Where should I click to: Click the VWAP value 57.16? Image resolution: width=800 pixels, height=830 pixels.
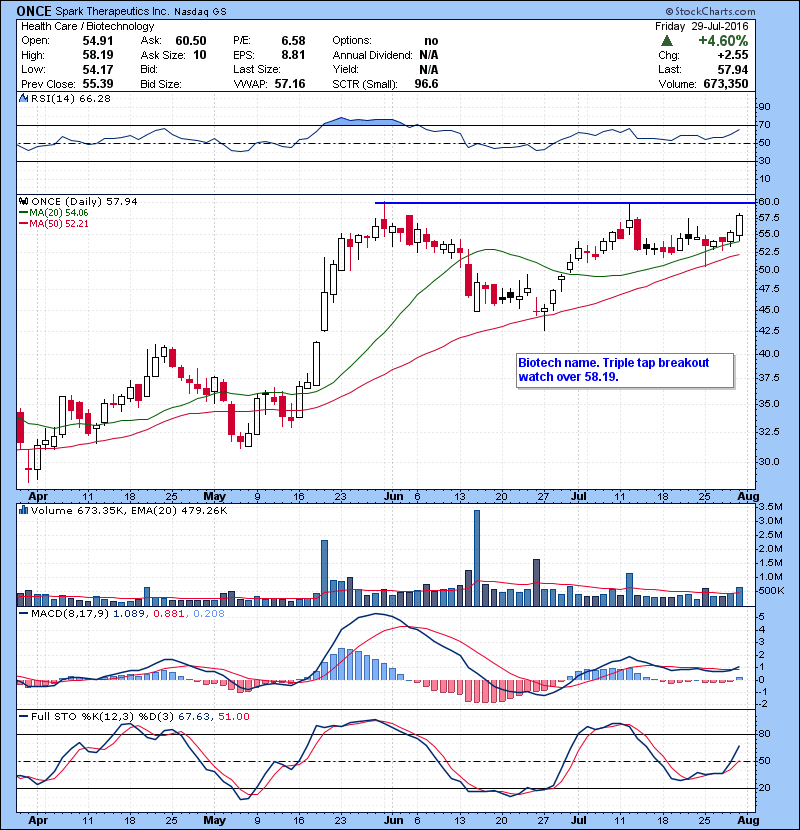(x=290, y=84)
